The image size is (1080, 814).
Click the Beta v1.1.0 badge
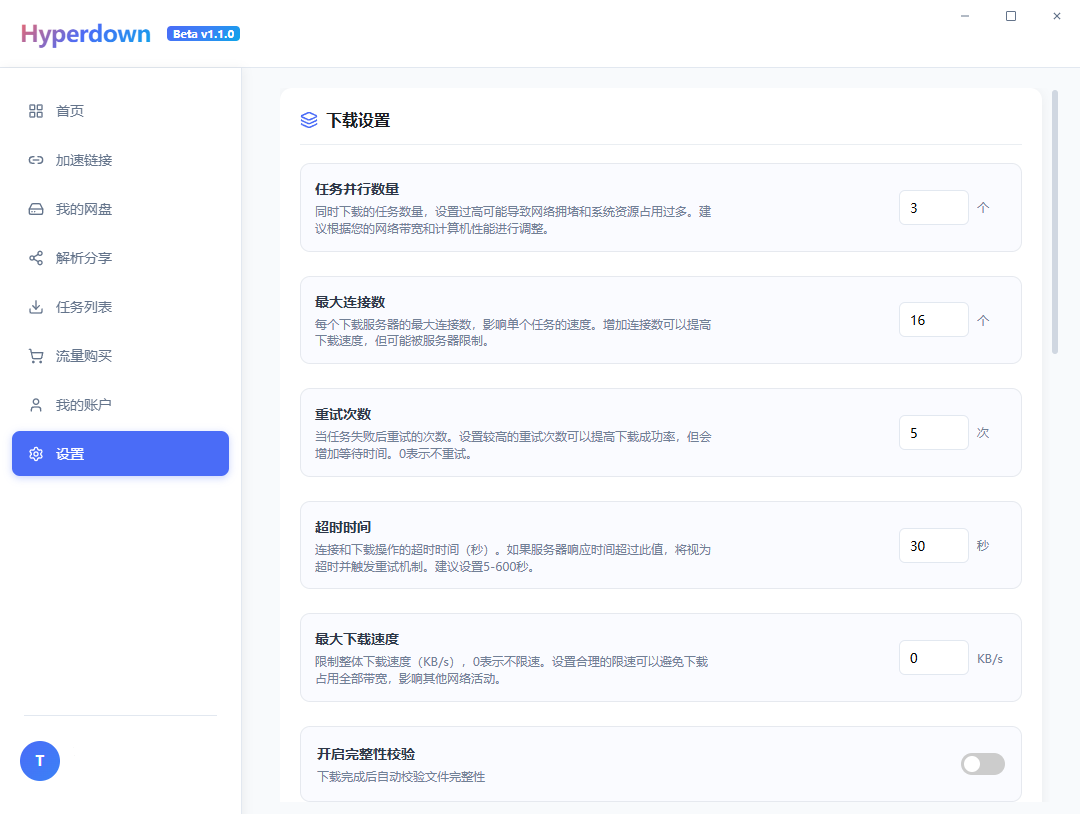[x=203, y=33]
